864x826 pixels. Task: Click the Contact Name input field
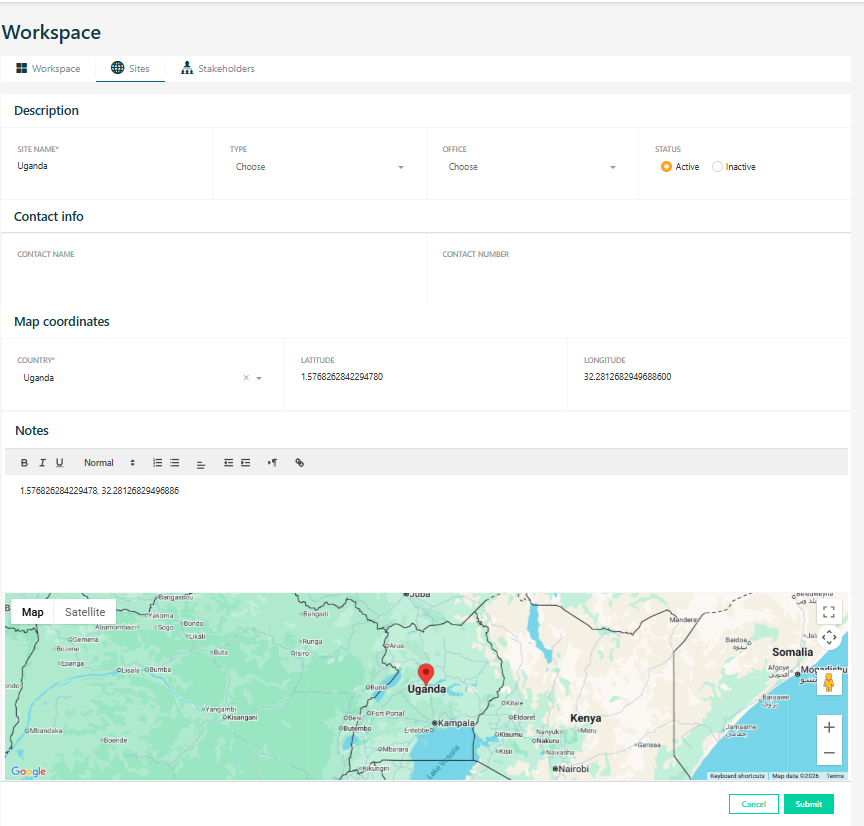click(x=213, y=275)
